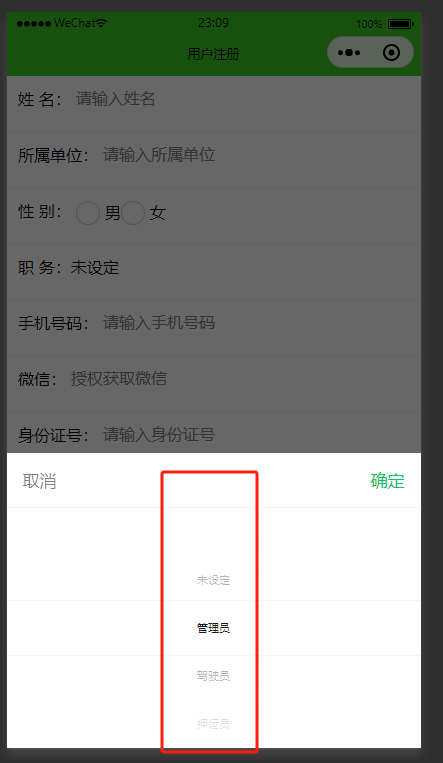
Task: Click the WiFi signal icon
Action: tap(101, 23)
